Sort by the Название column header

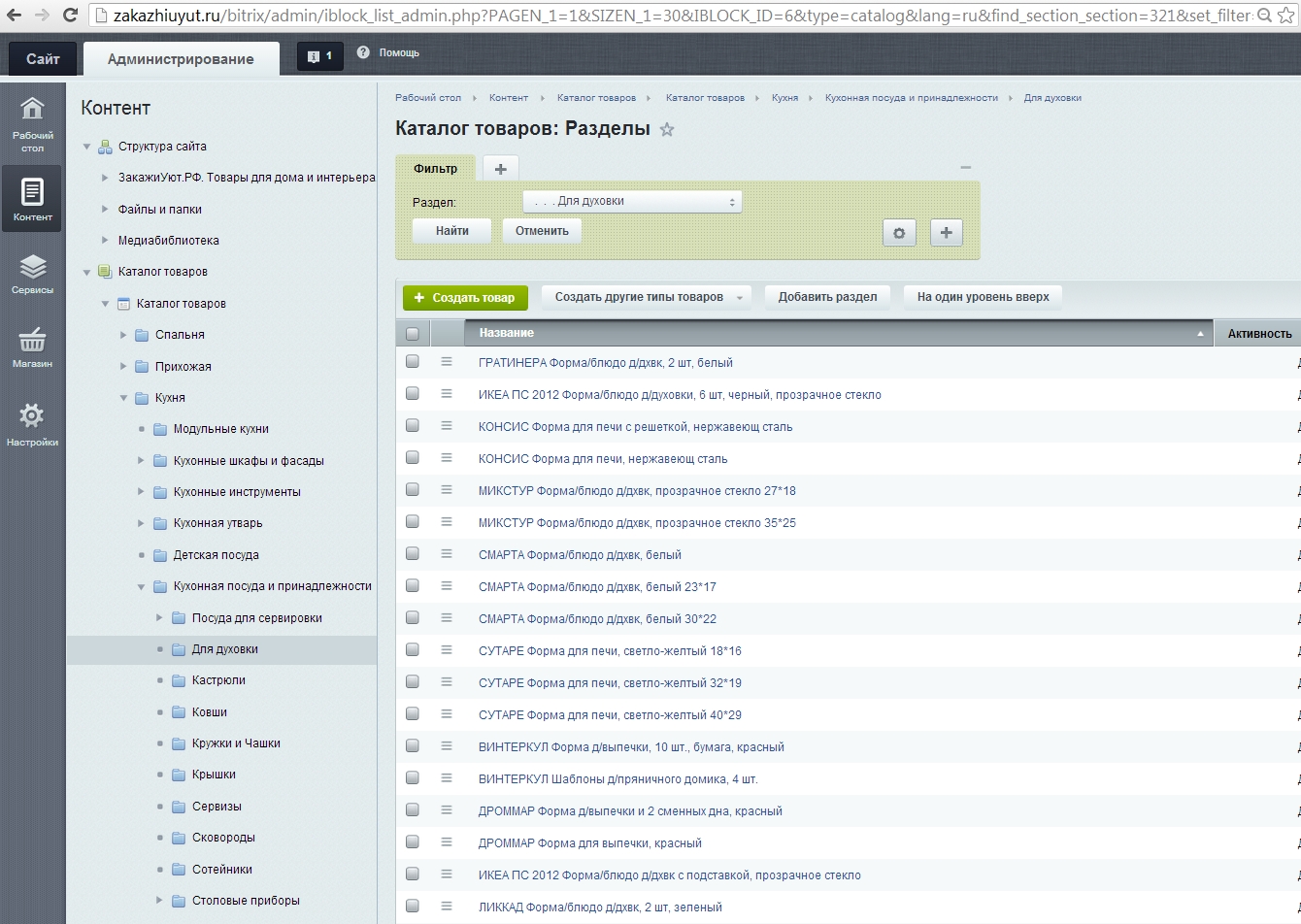pyautogui.click(x=839, y=333)
